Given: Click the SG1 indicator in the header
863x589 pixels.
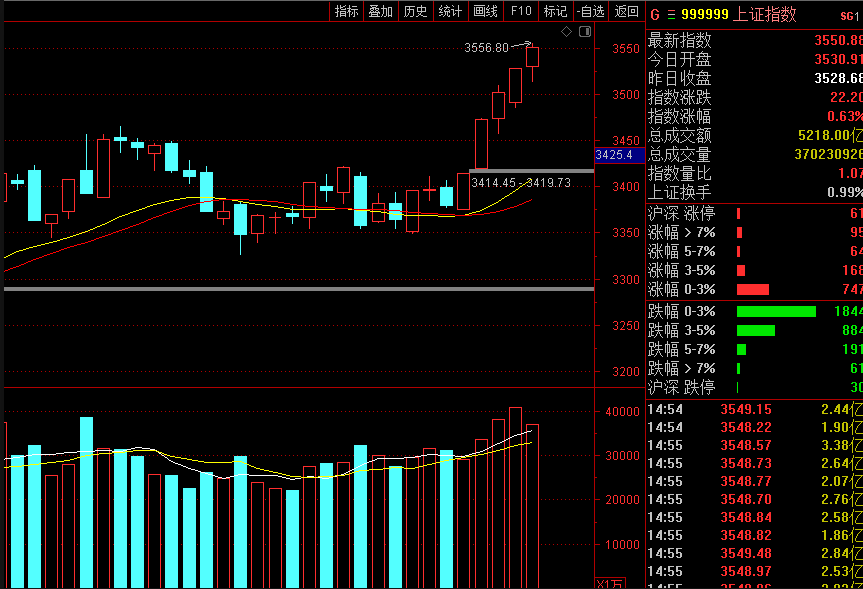Looking at the screenshot, I should point(850,17).
